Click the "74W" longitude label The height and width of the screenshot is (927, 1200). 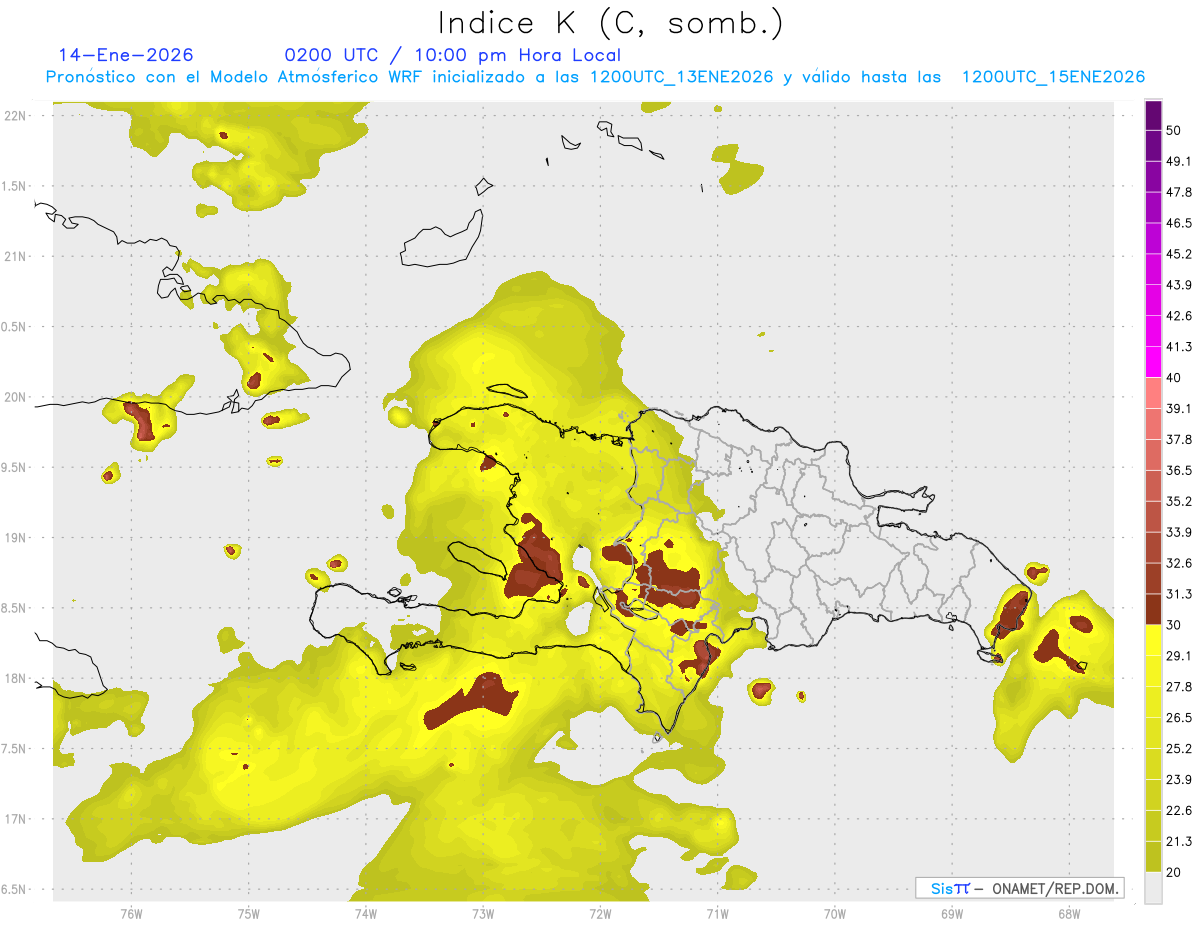(x=366, y=913)
